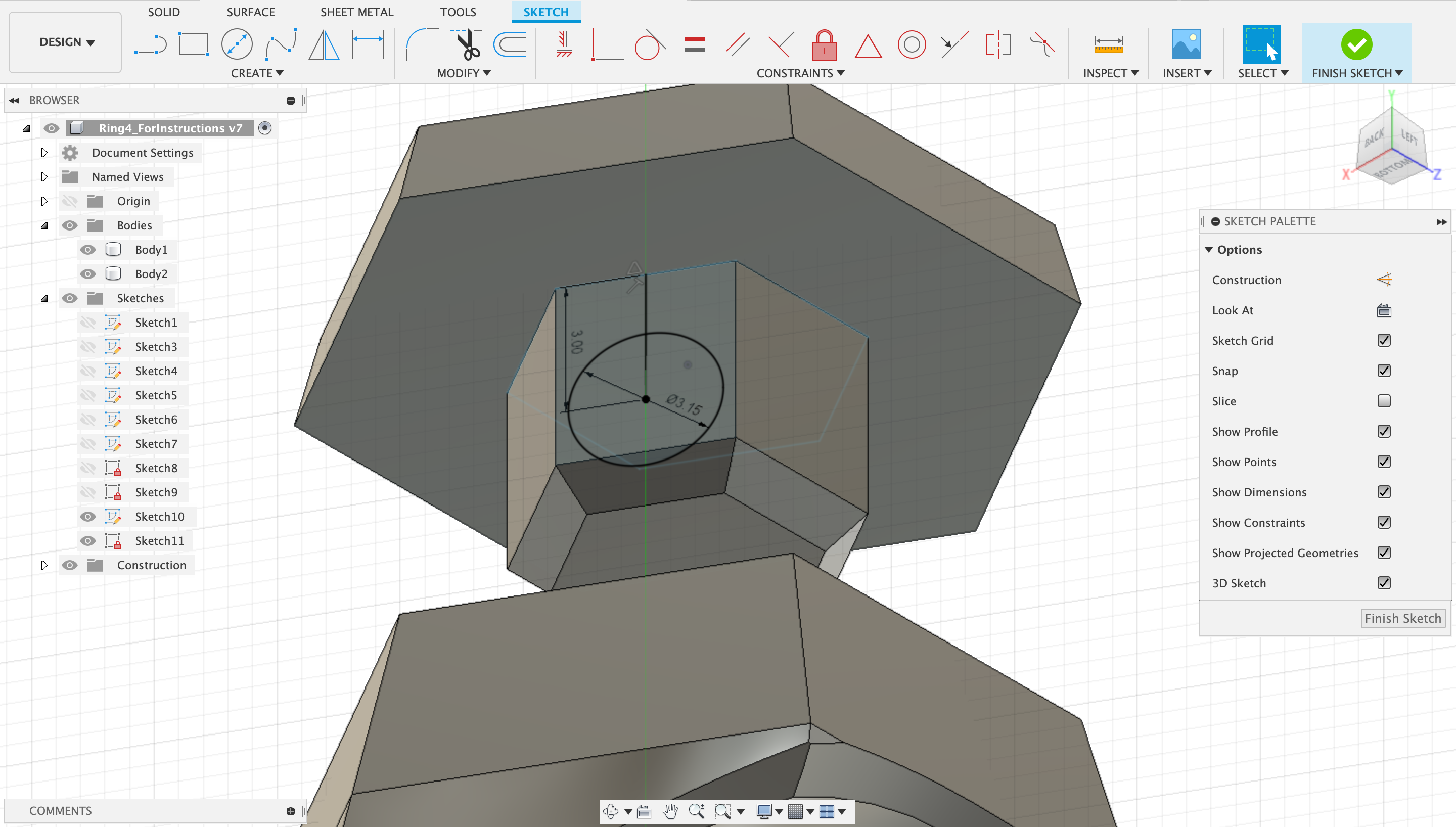
Task: Click the Insert Image icon
Action: click(1186, 44)
